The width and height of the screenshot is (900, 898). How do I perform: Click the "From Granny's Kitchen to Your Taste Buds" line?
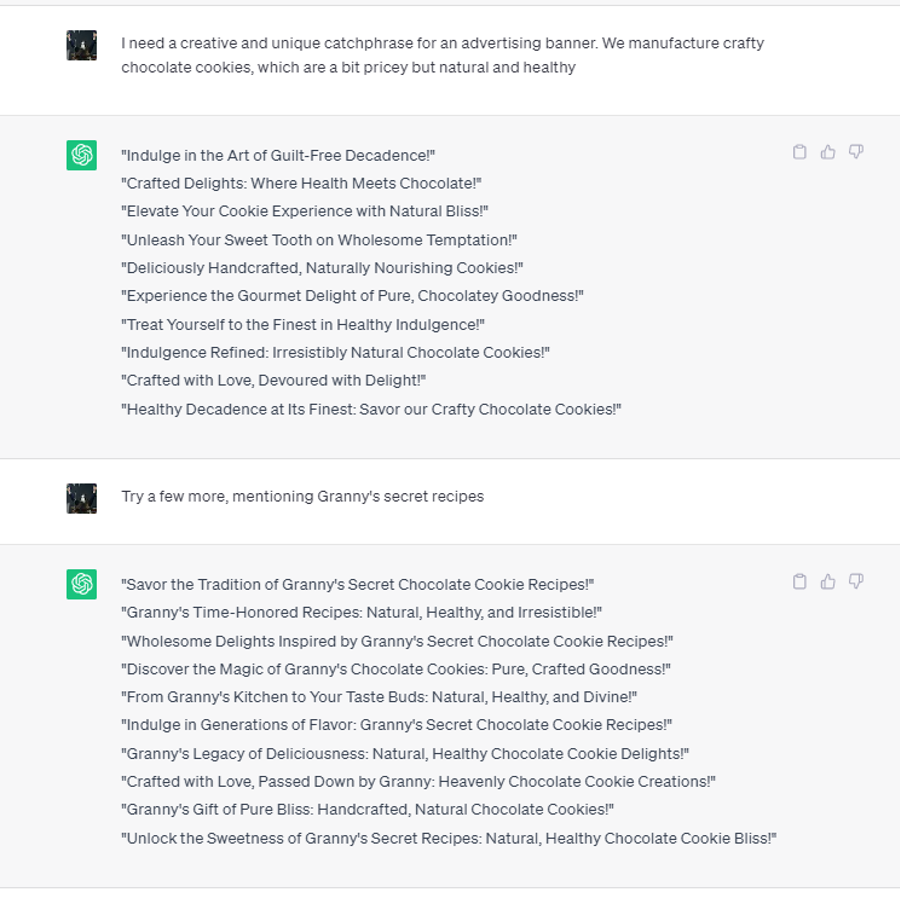(379, 697)
